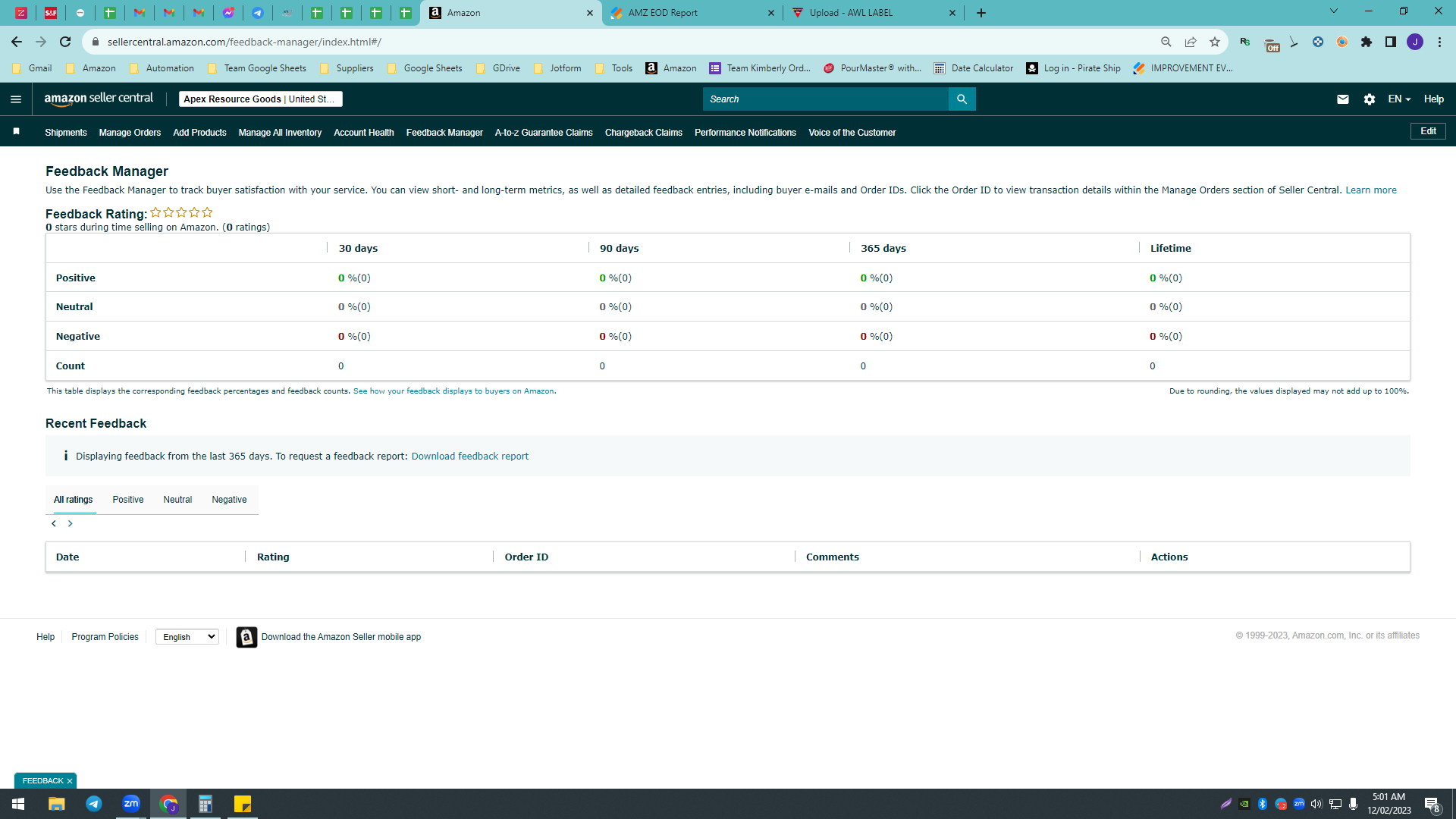Viewport: 1456px width, 819px height.
Task: Open Zoom from the taskbar
Action: coord(131,804)
